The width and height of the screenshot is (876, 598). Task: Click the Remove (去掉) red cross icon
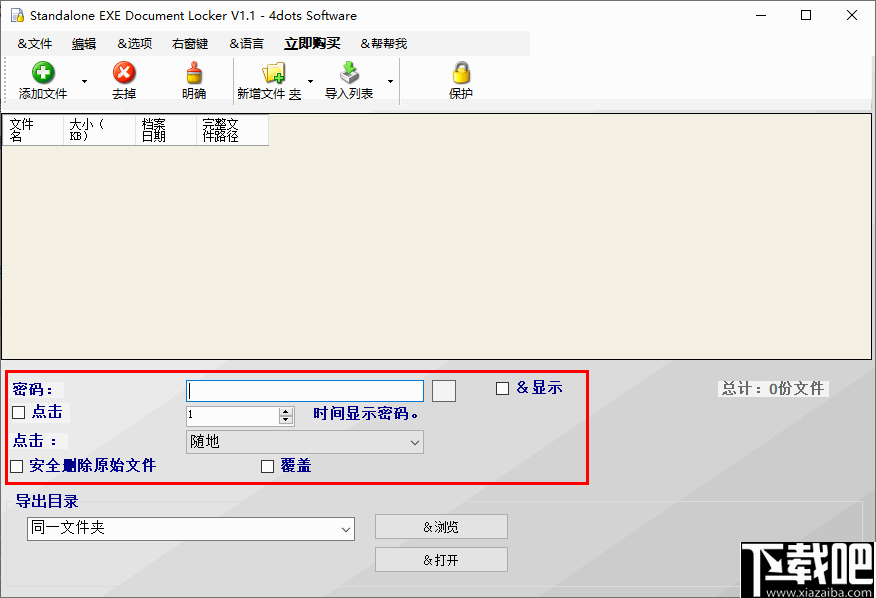coord(123,72)
